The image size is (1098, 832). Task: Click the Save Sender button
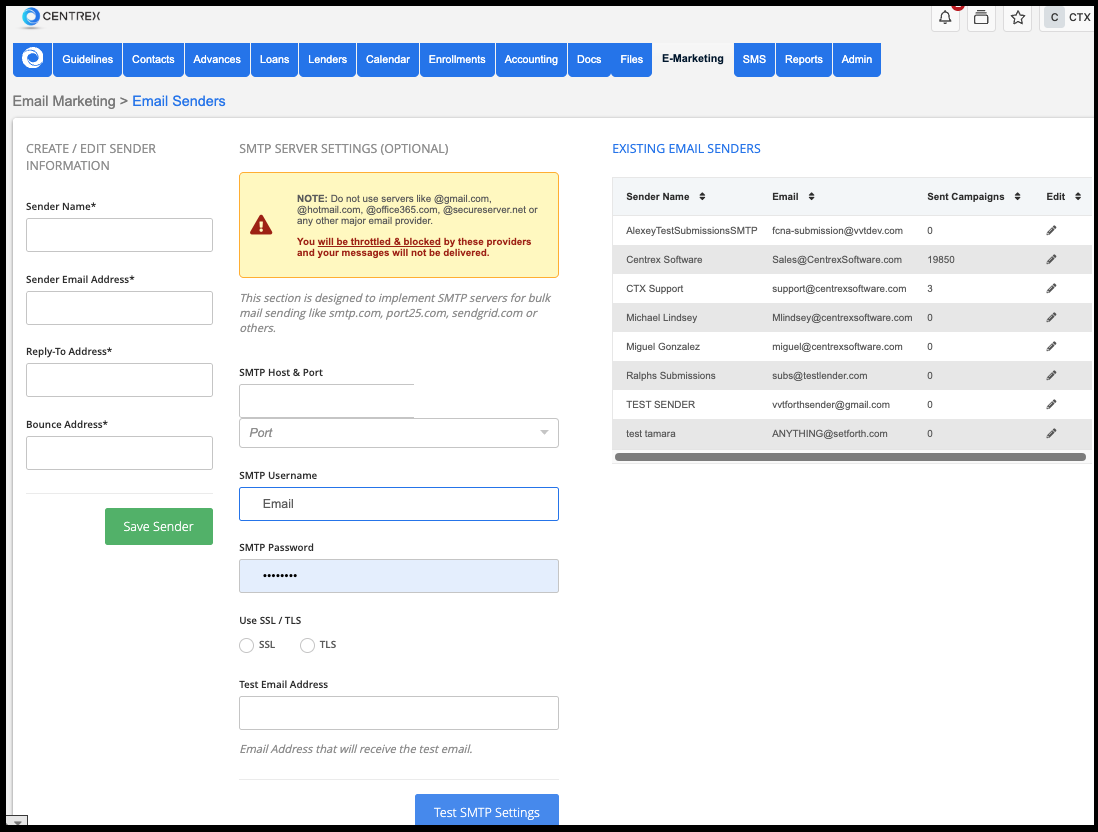click(158, 526)
